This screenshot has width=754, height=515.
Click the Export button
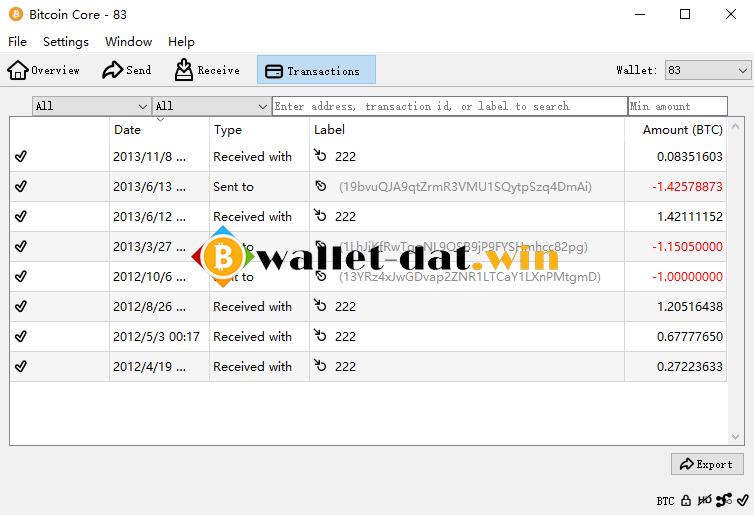(x=707, y=464)
